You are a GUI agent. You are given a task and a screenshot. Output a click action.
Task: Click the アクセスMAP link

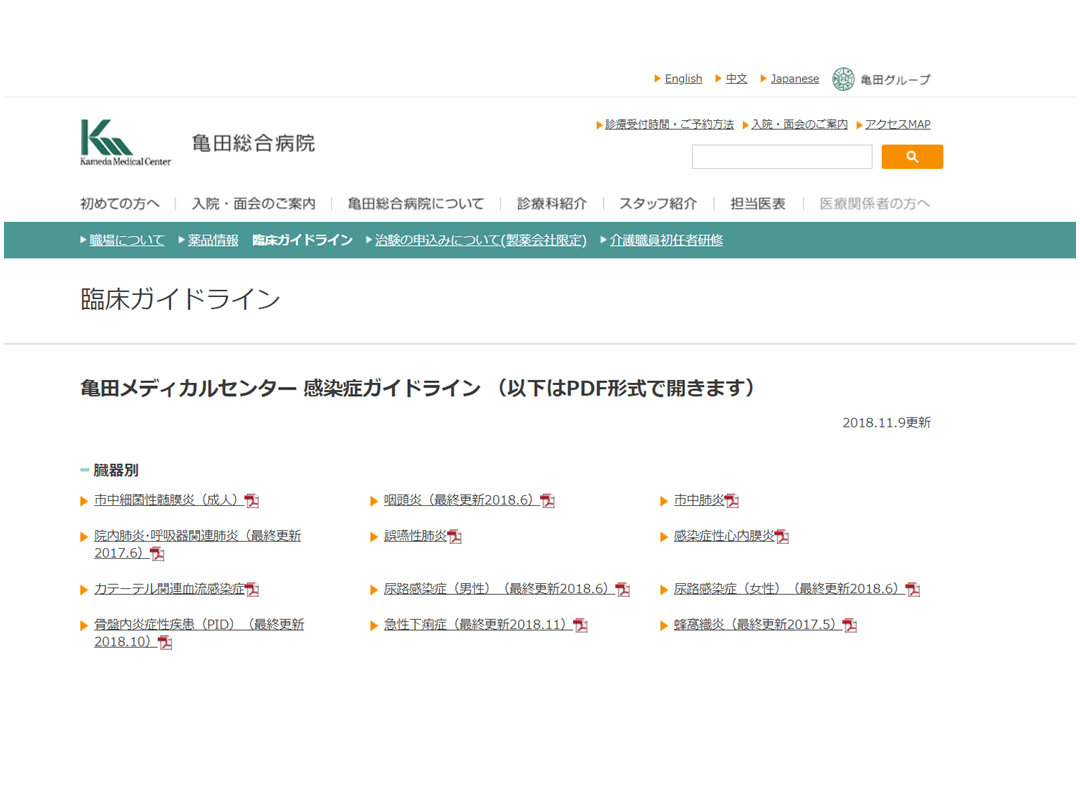[897, 125]
